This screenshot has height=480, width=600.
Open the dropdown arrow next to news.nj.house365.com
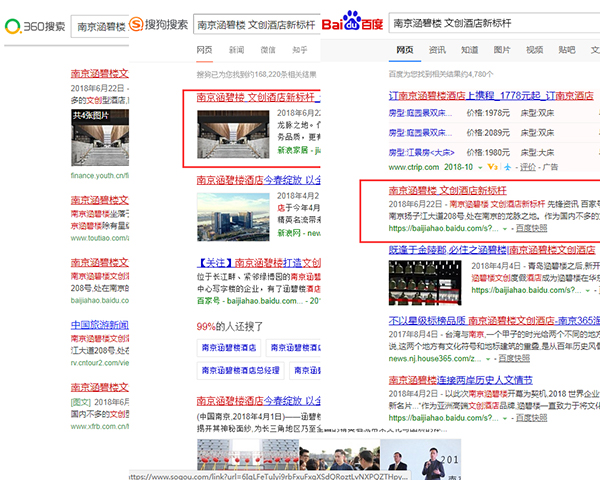(x=487, y=357)
